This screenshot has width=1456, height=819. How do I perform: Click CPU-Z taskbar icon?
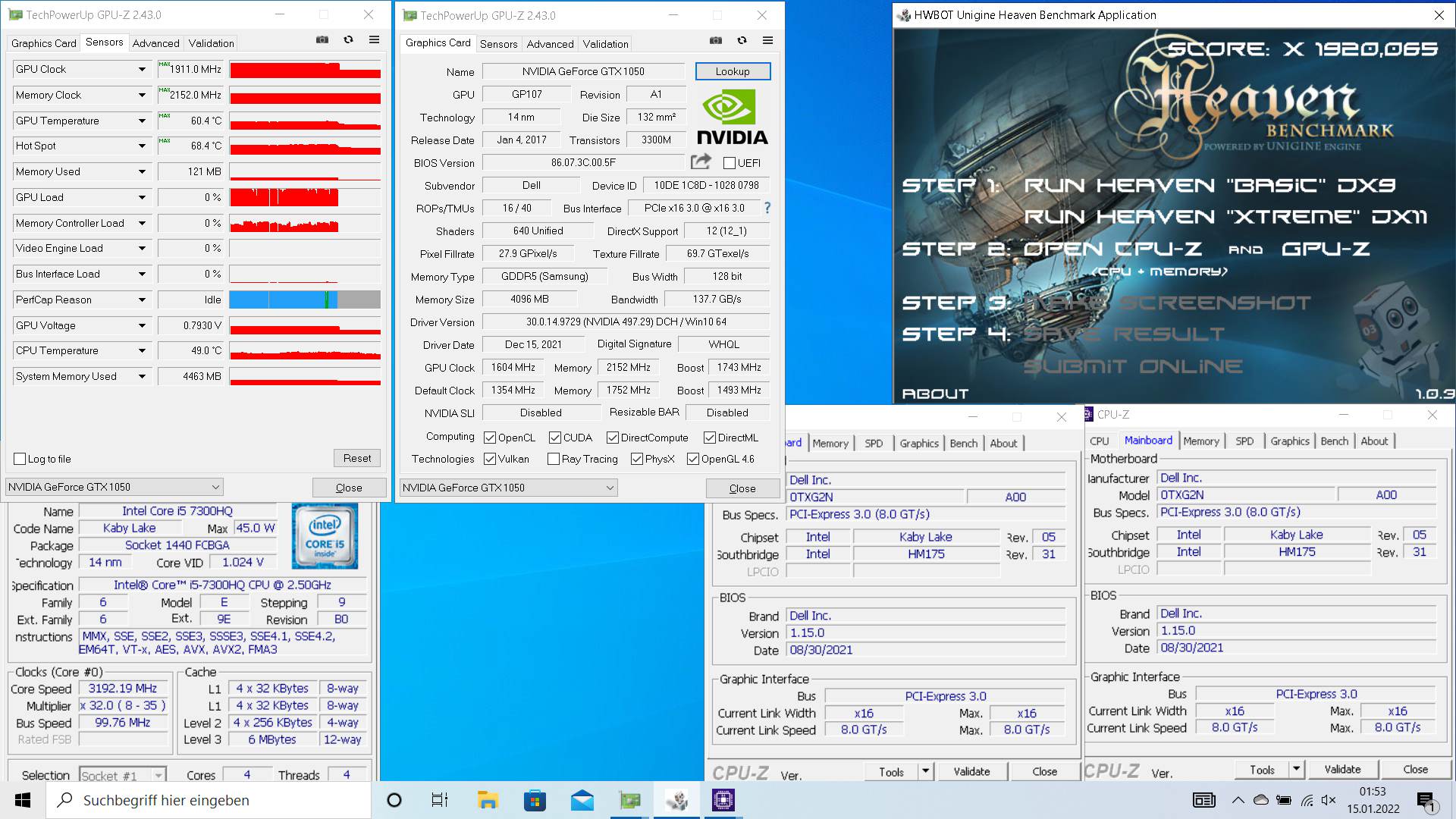[x=724, y=800]
